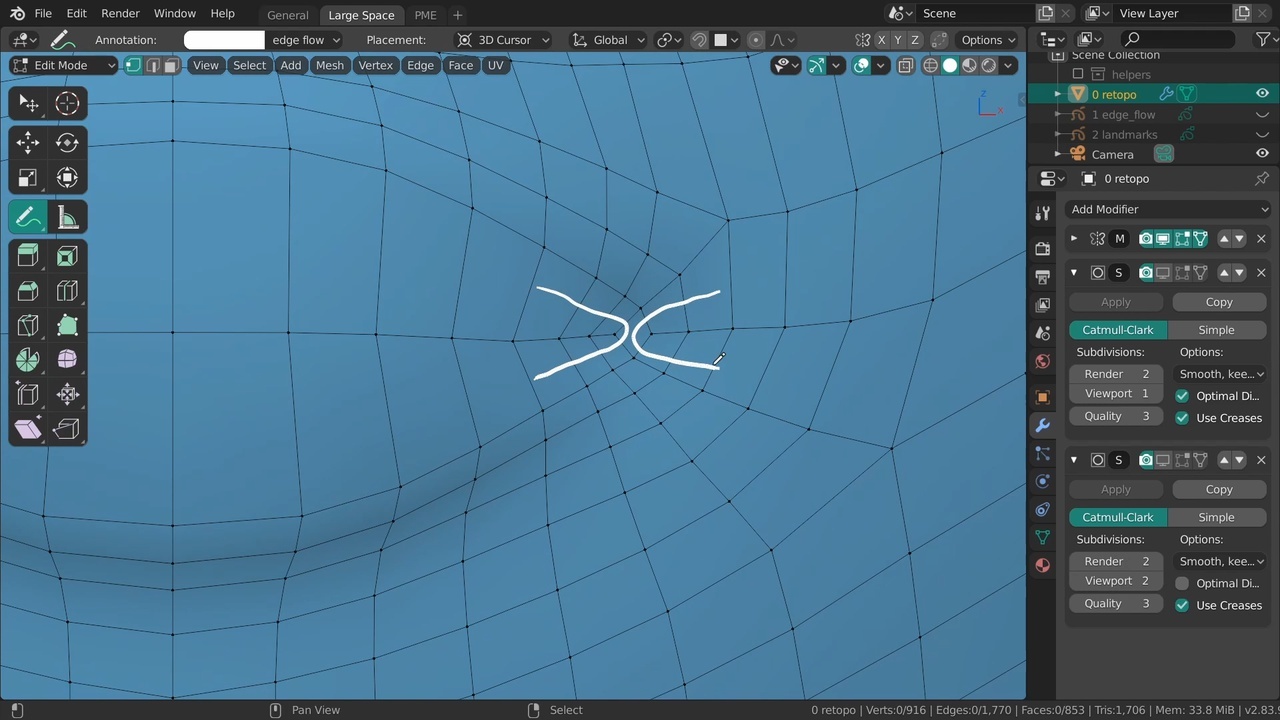Open the Edit Mode dropdown
Viewport: 1280px width, 720px height.
click(64, 65)
